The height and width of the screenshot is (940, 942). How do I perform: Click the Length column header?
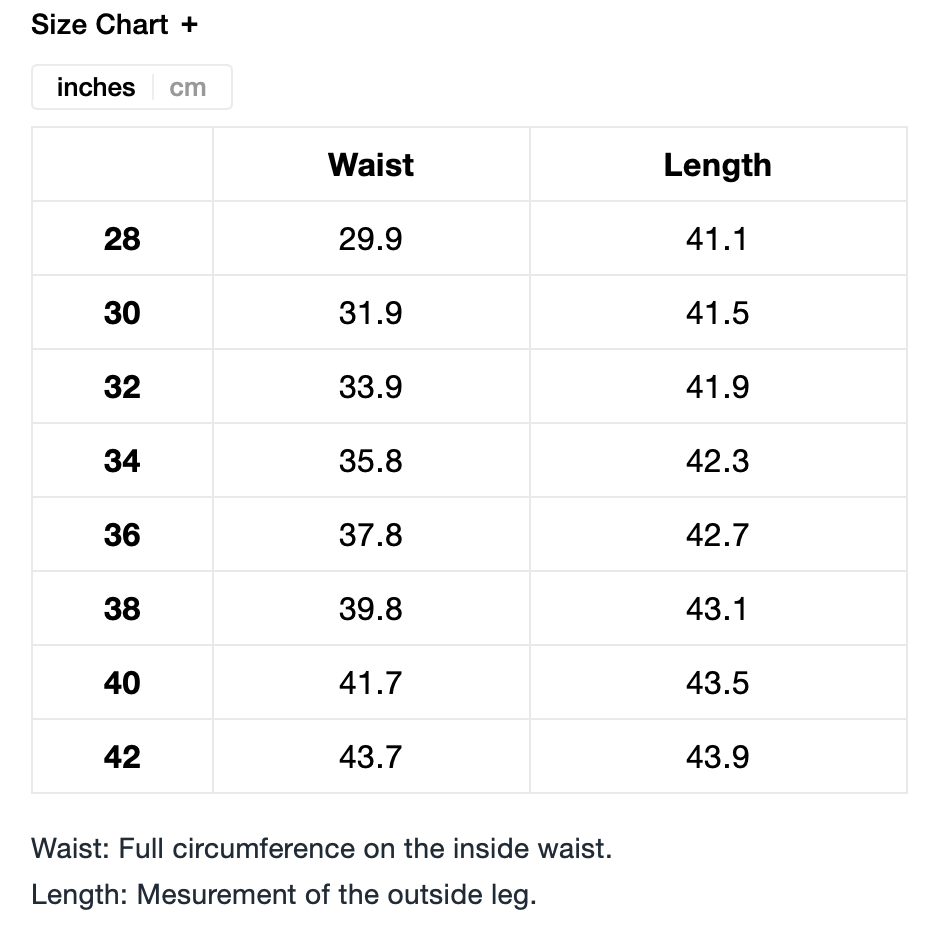click(717, 165)
